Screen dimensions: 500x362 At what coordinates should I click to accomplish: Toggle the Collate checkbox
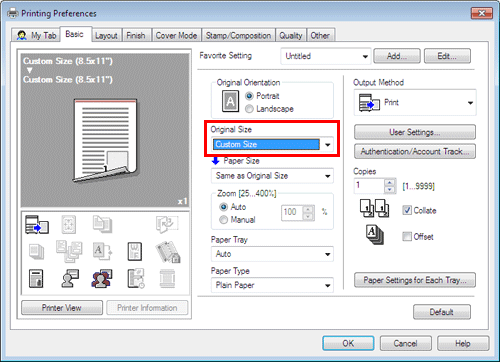[x=407, y=210]
